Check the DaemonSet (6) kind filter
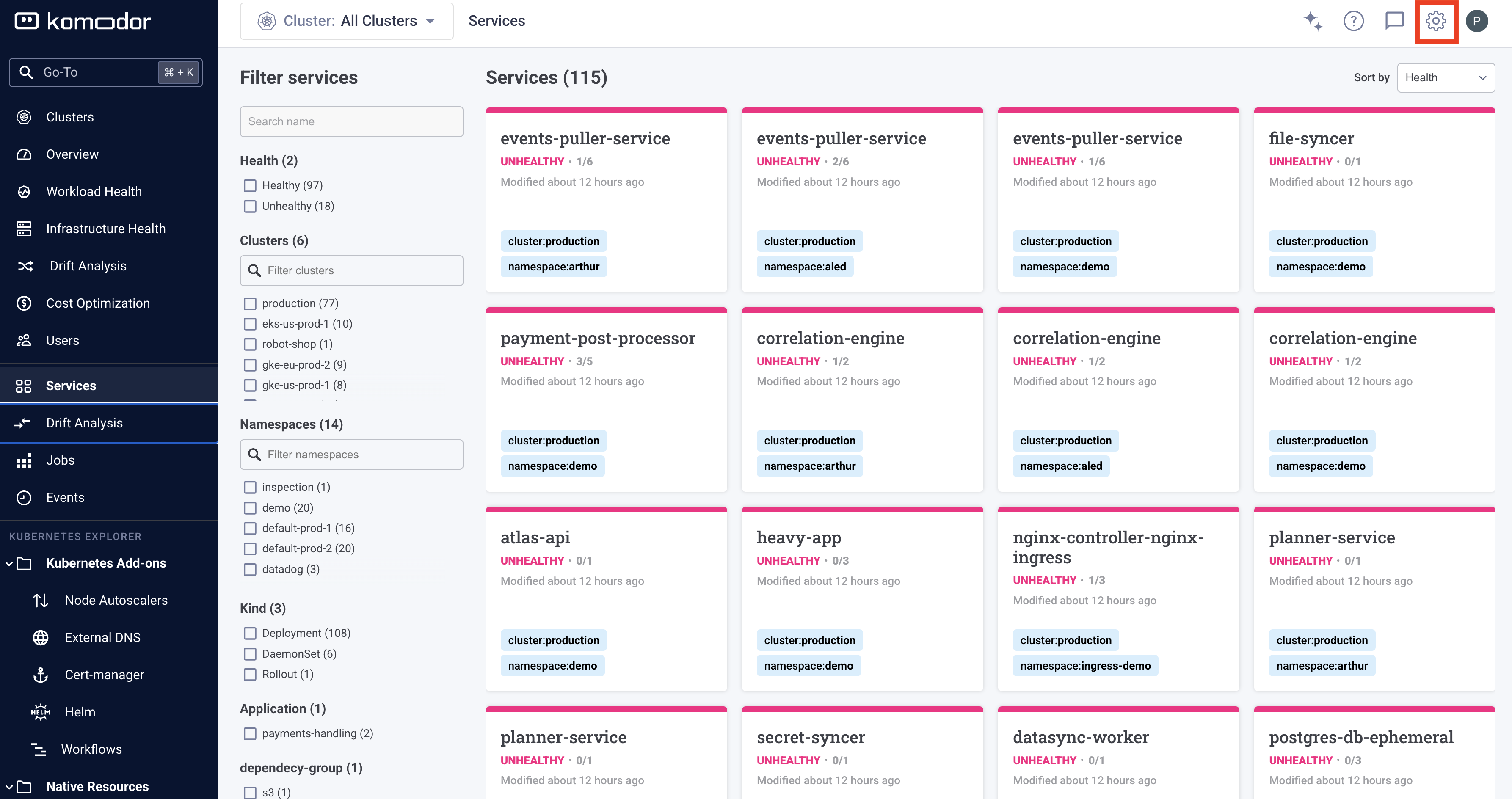The image size is (1512, 799). tap(250, 653)
